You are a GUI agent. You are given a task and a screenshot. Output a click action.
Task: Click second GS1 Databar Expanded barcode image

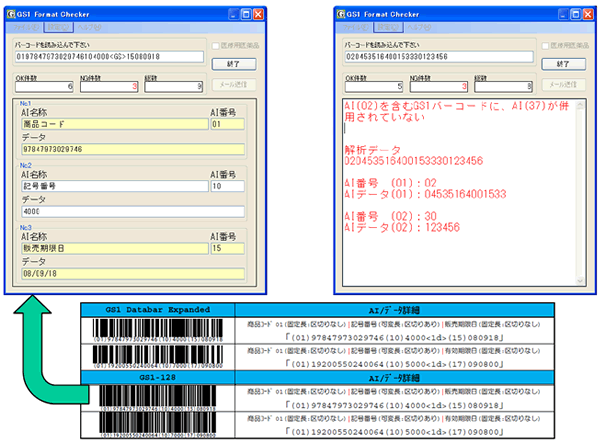click(x=158, y=357)
